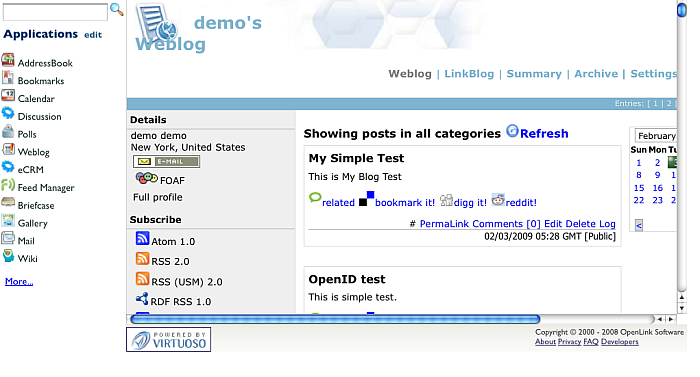The image size is (700, 377).
Task: Click the digg it icon
Action: pyautogui.click(x=446, y=200)
